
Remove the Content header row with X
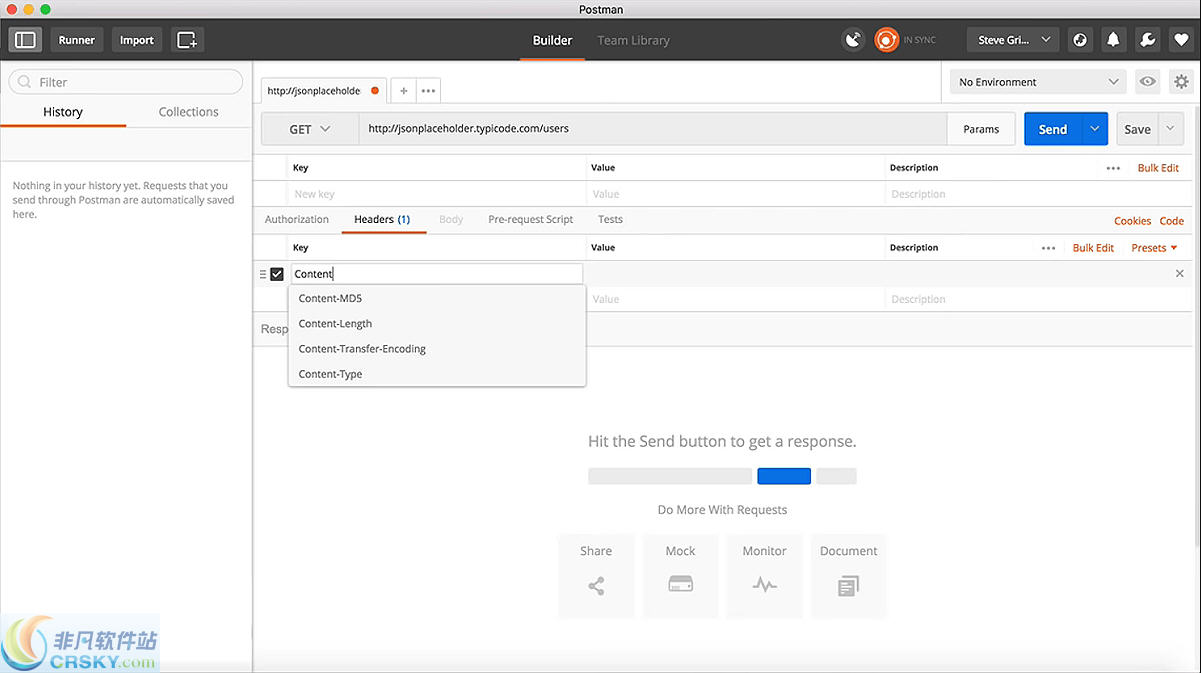(1180, 274)
